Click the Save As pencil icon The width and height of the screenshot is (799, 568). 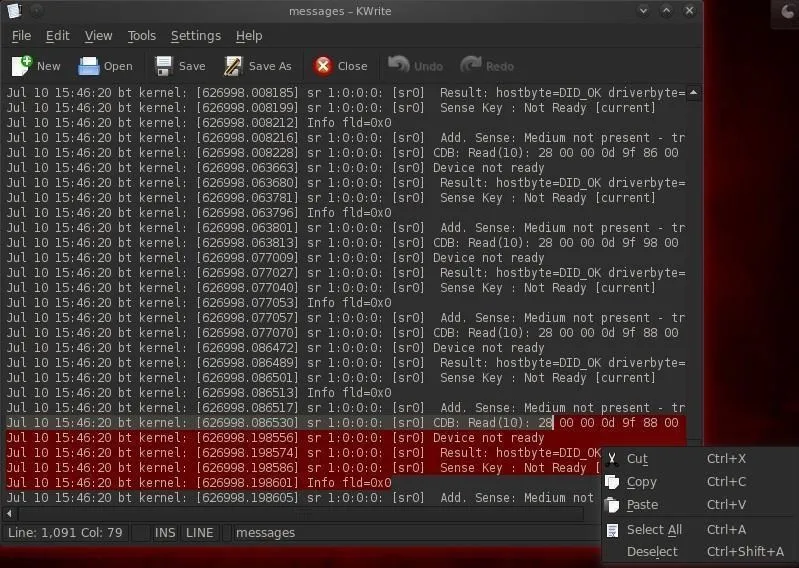click(x=233, y=66)
